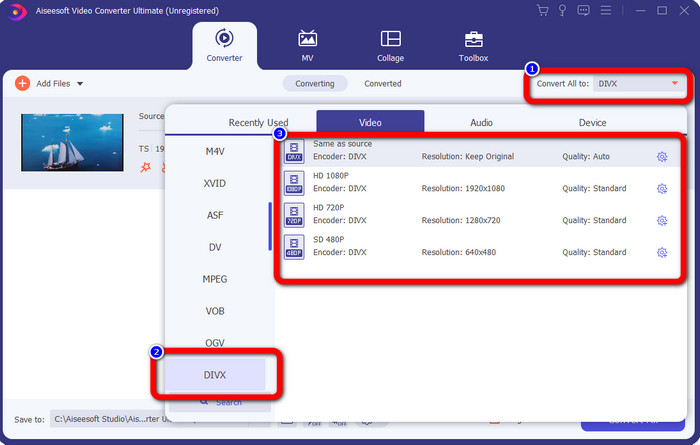700x445 pixels.
Task: Open settings gear for Same as source
Action: click(x=662, y=157)
